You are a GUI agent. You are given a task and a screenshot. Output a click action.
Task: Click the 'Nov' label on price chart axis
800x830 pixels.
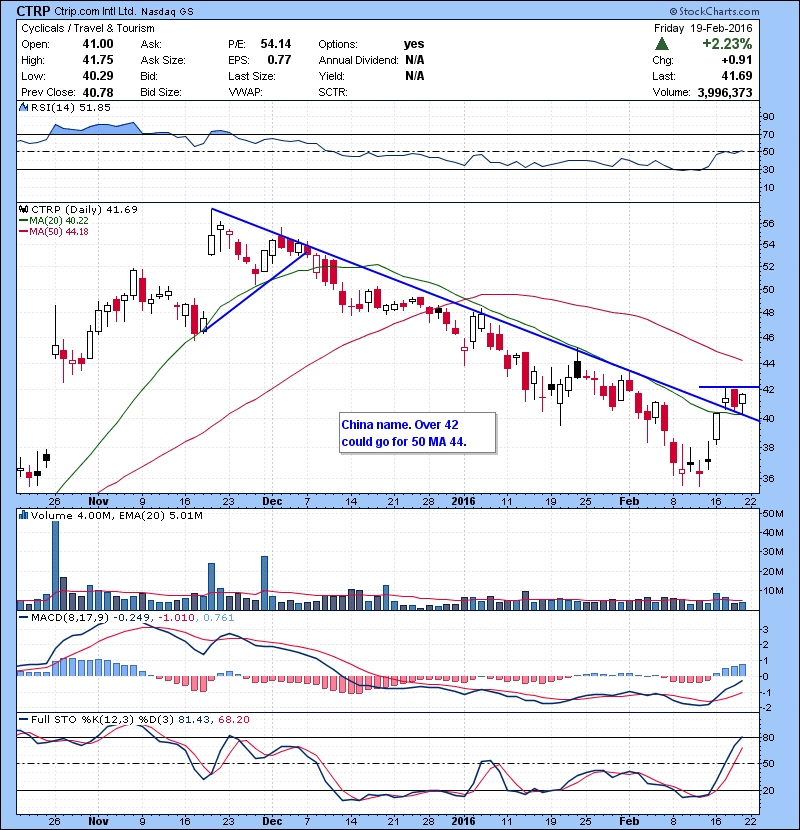click(98, 501)
